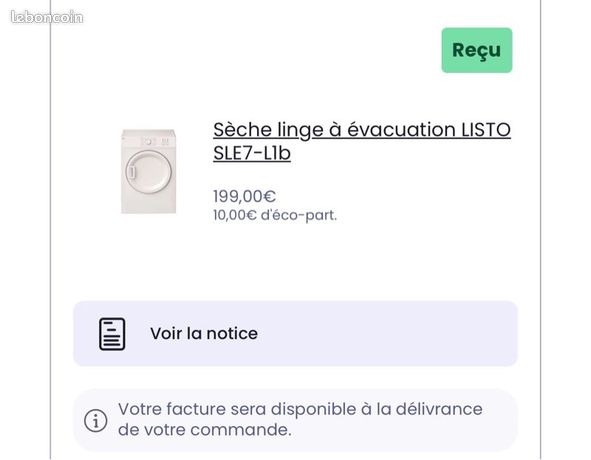Click the leboncoin watermark logo
Image resolution: width=591 pixels, height=460 pixels.
point(47,17)
